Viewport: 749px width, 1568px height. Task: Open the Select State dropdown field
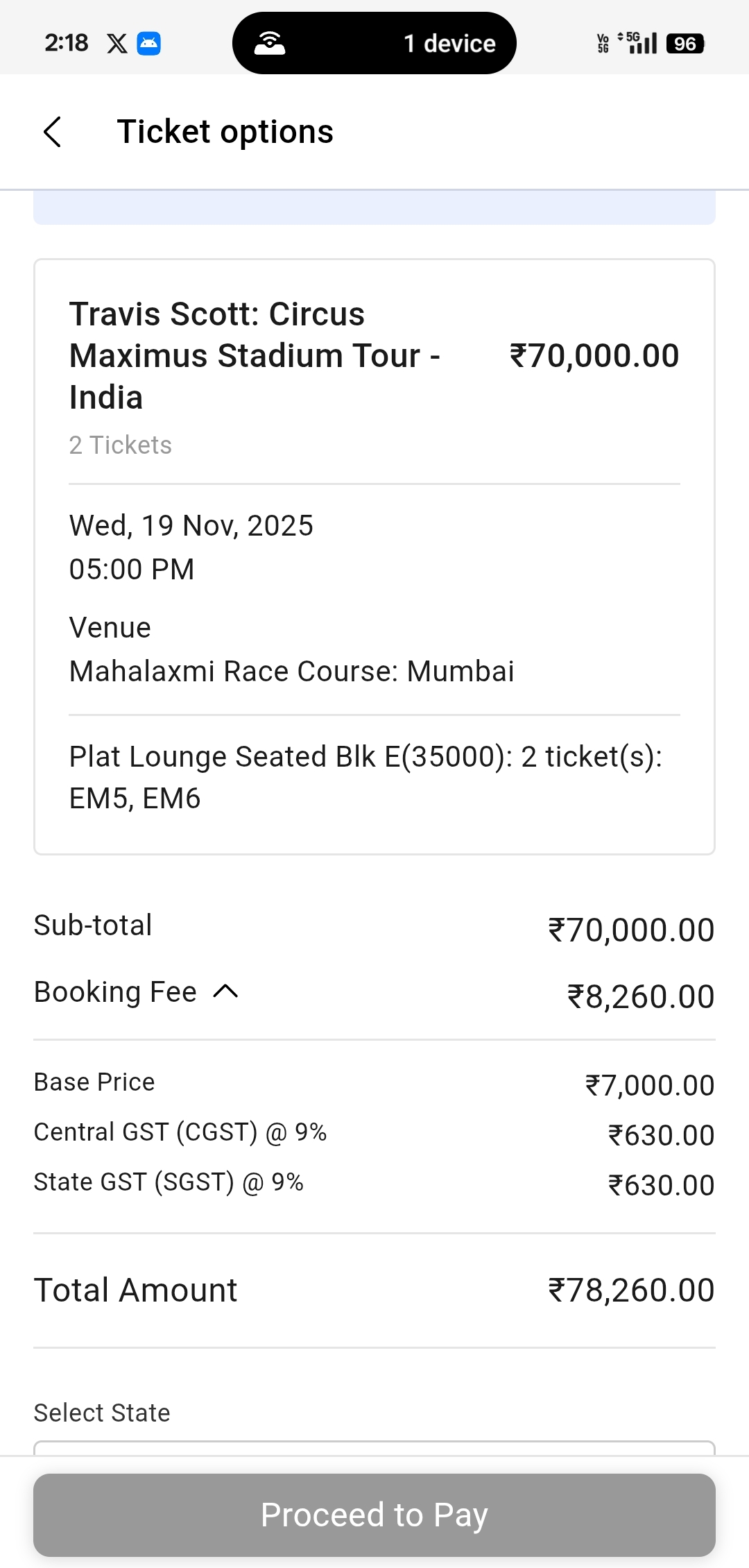[374, 1448]
